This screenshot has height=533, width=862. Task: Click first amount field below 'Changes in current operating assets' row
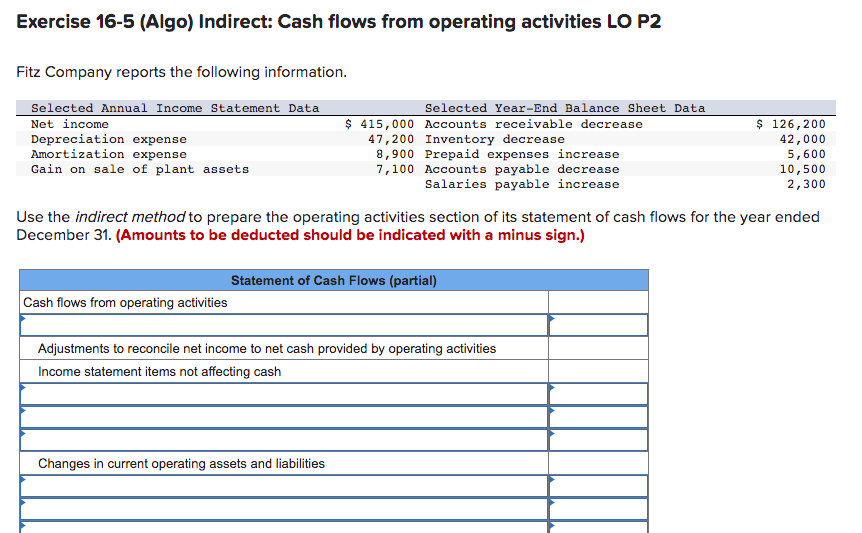coord(598,486)
